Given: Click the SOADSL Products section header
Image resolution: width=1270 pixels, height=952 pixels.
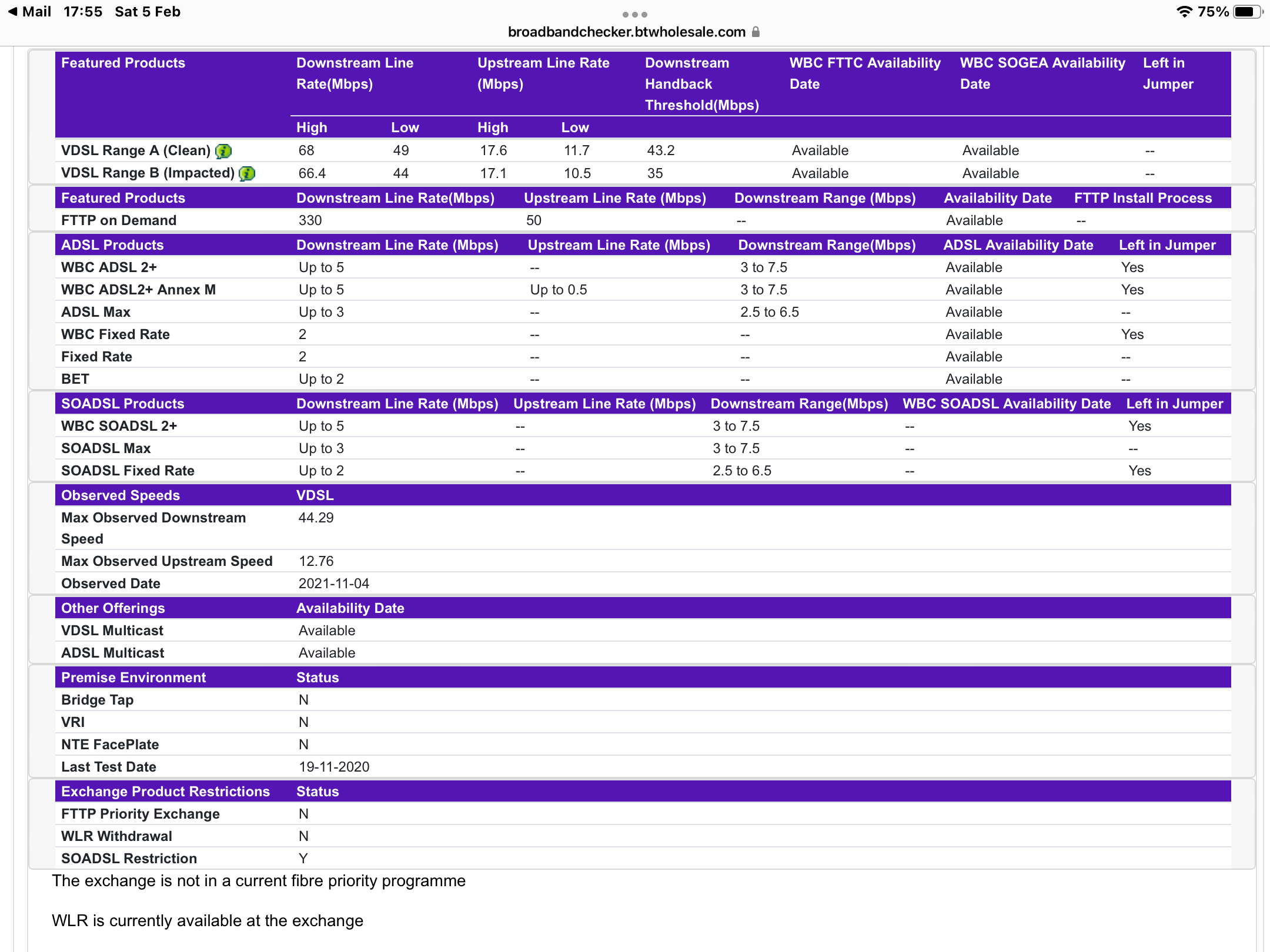Looking at the screenshot, I should (122, 404).
